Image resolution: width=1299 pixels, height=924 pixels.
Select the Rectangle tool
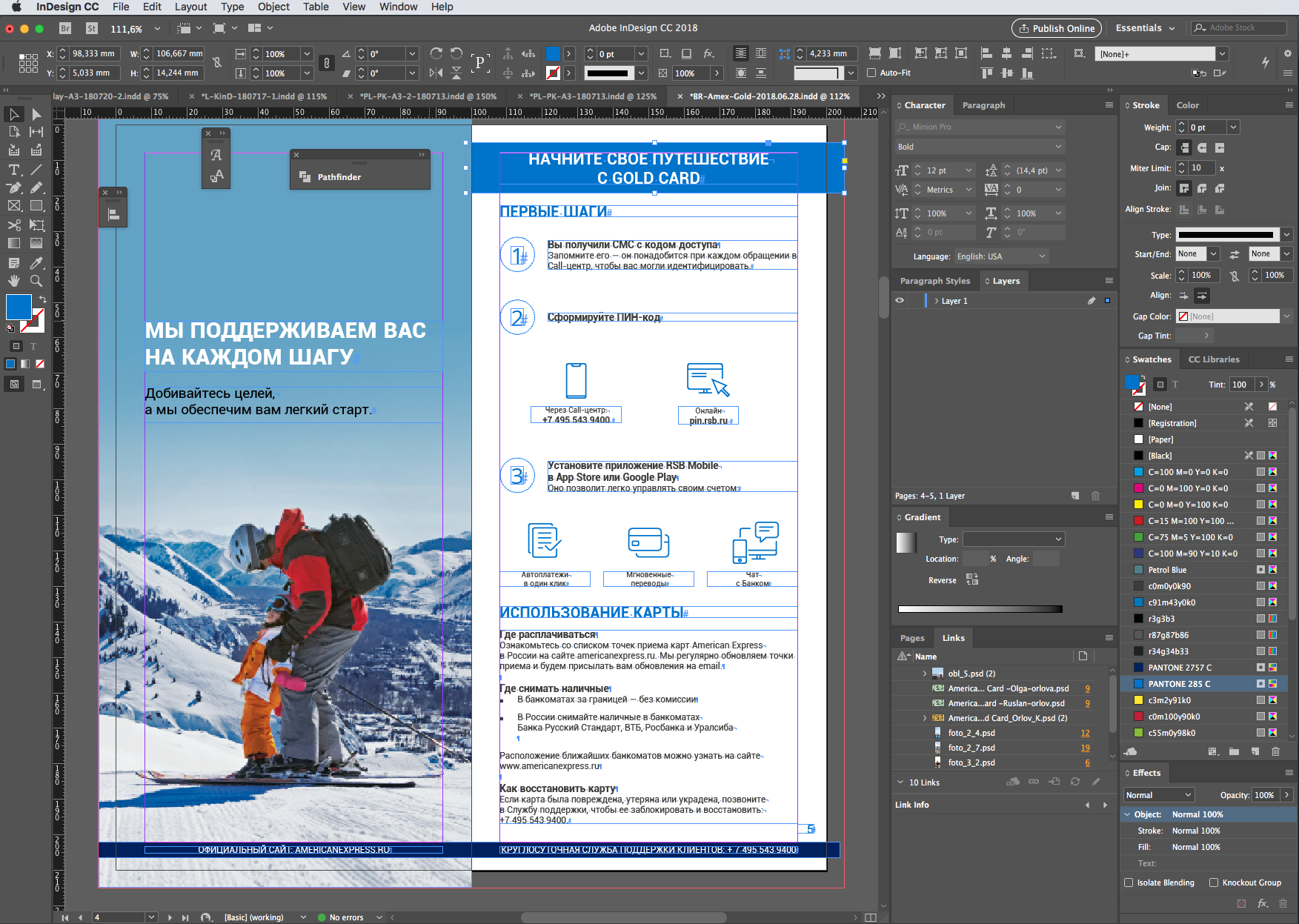coord(36,206)
